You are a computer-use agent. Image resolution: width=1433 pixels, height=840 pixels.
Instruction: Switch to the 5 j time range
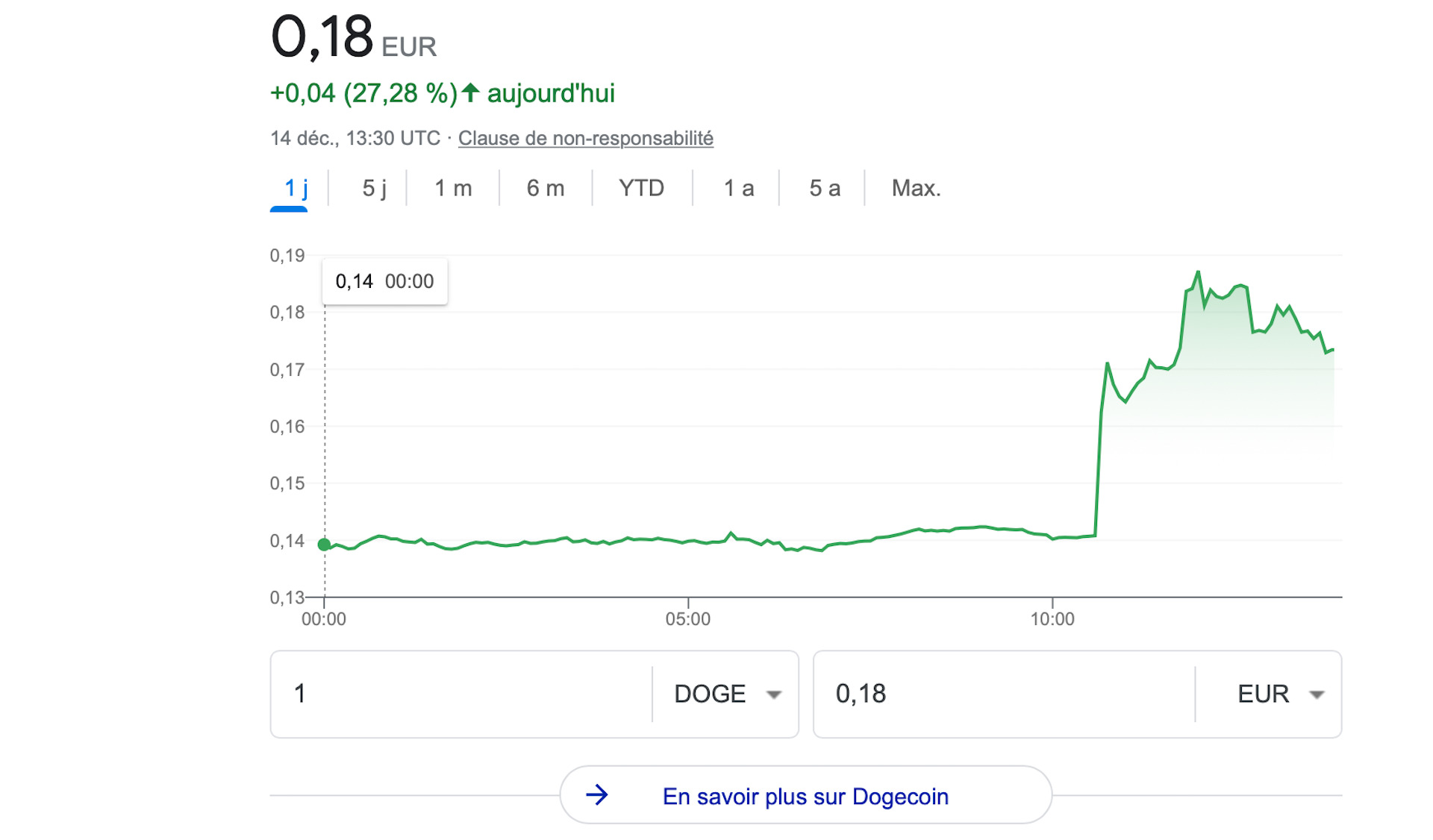tap(374, 188)
